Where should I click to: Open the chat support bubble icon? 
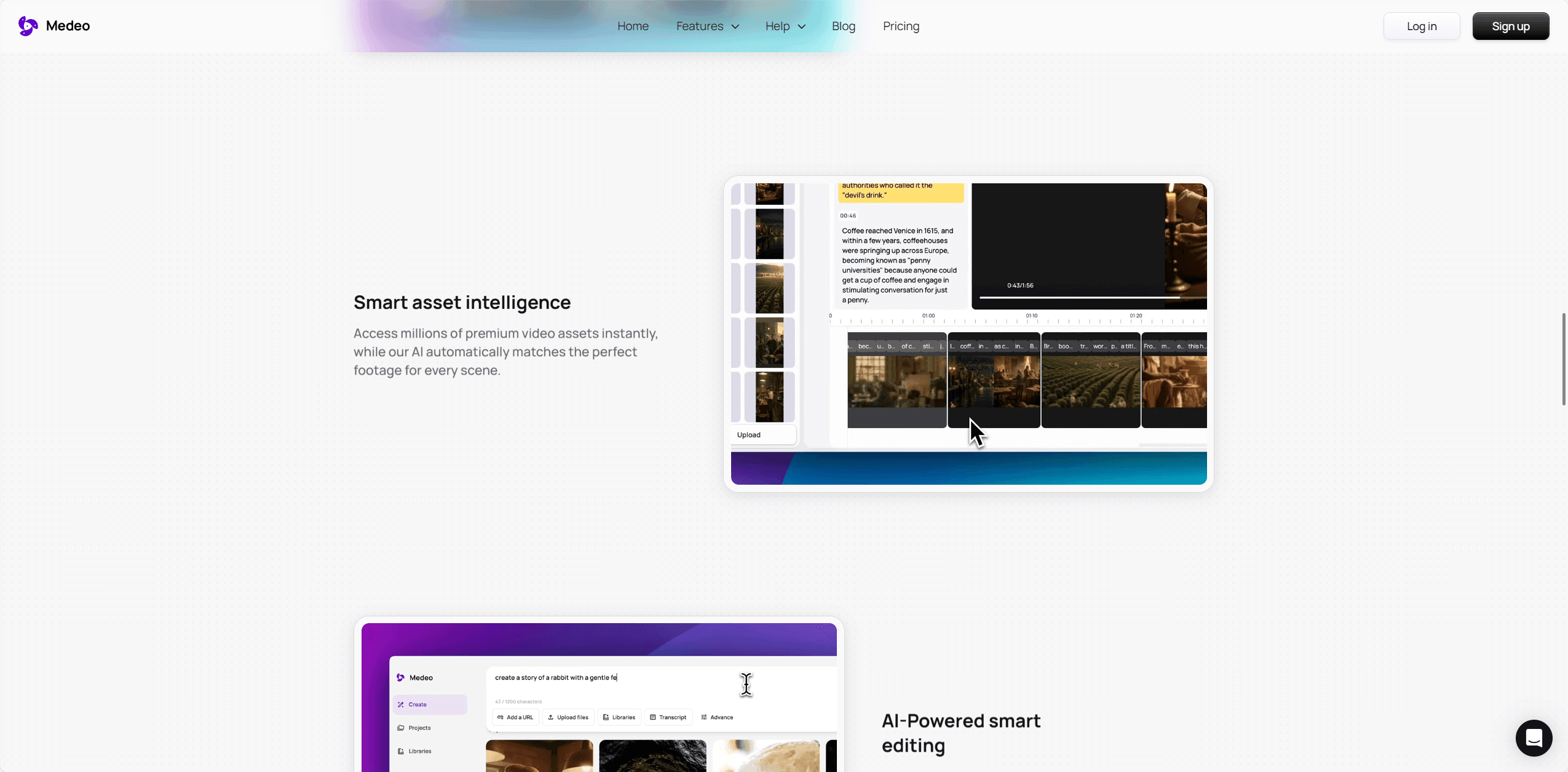tap(1534, 738)
